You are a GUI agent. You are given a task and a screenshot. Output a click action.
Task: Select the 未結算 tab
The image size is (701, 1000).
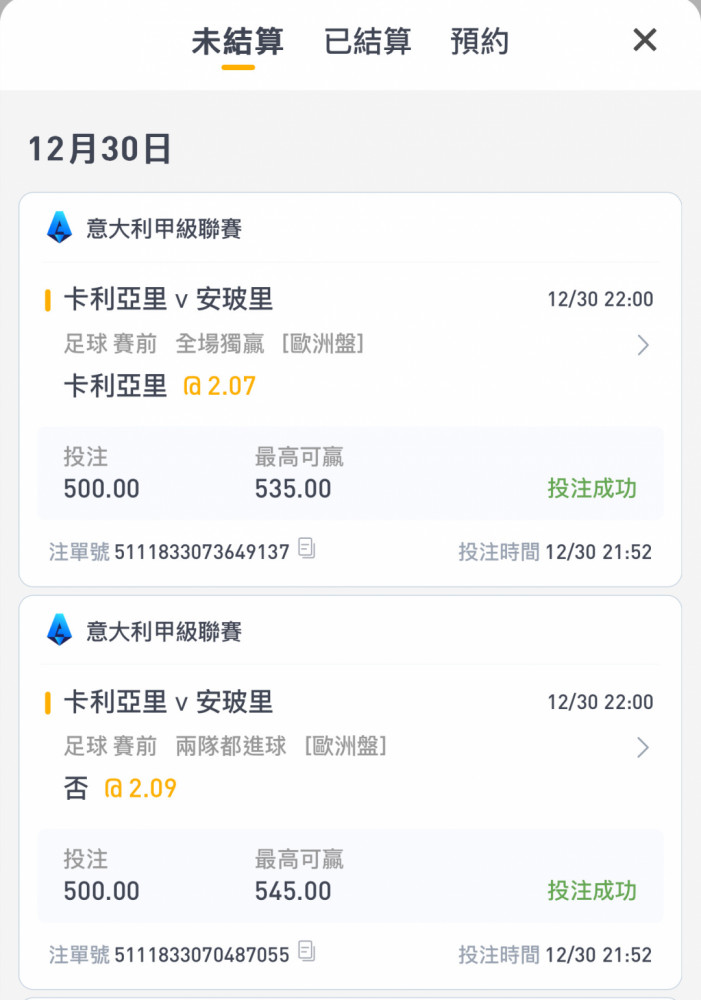(237, 42)
